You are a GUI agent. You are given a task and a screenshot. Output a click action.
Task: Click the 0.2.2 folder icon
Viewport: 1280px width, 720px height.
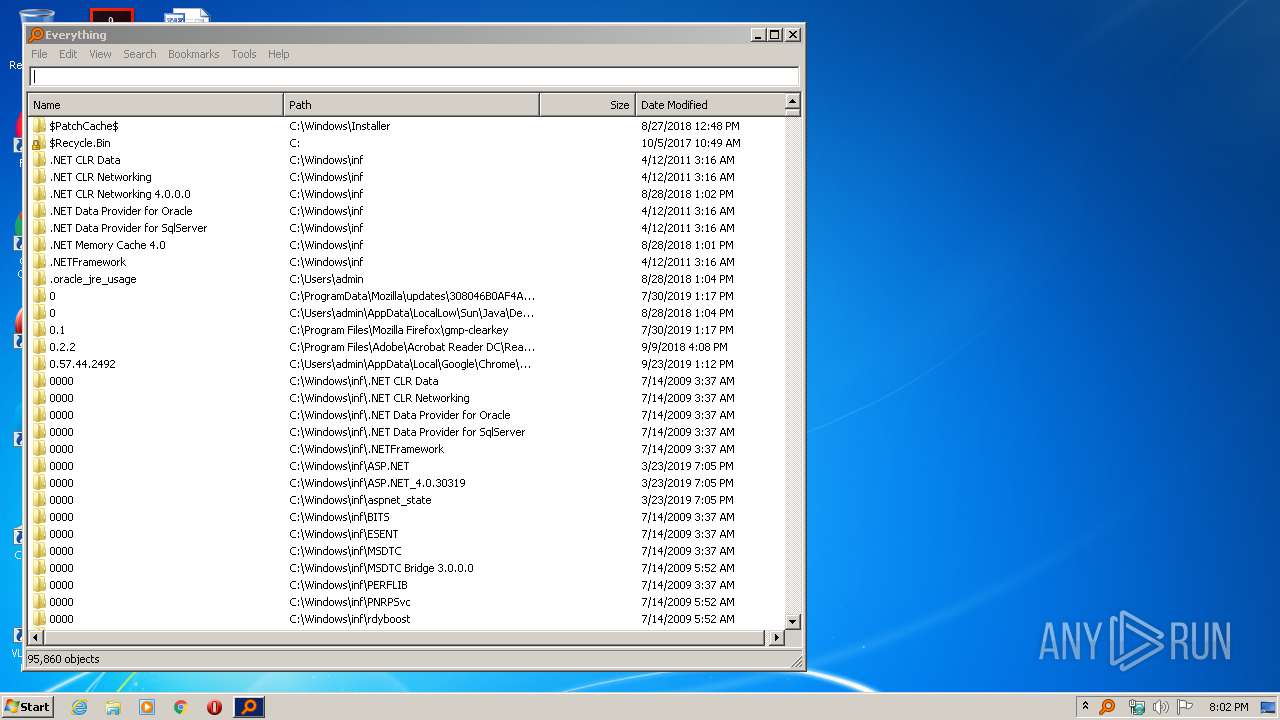coord(39,347)
